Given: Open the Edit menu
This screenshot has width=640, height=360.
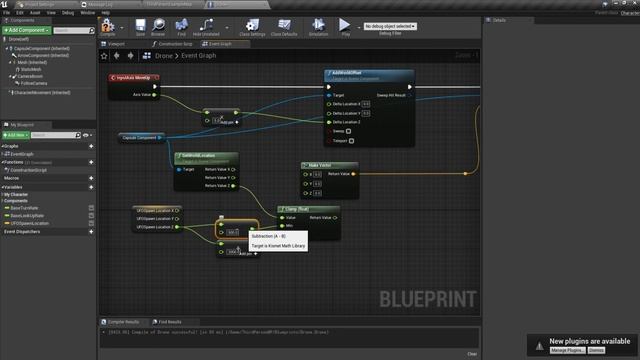Looking at the screenshot, I should [x=20, y=13].
